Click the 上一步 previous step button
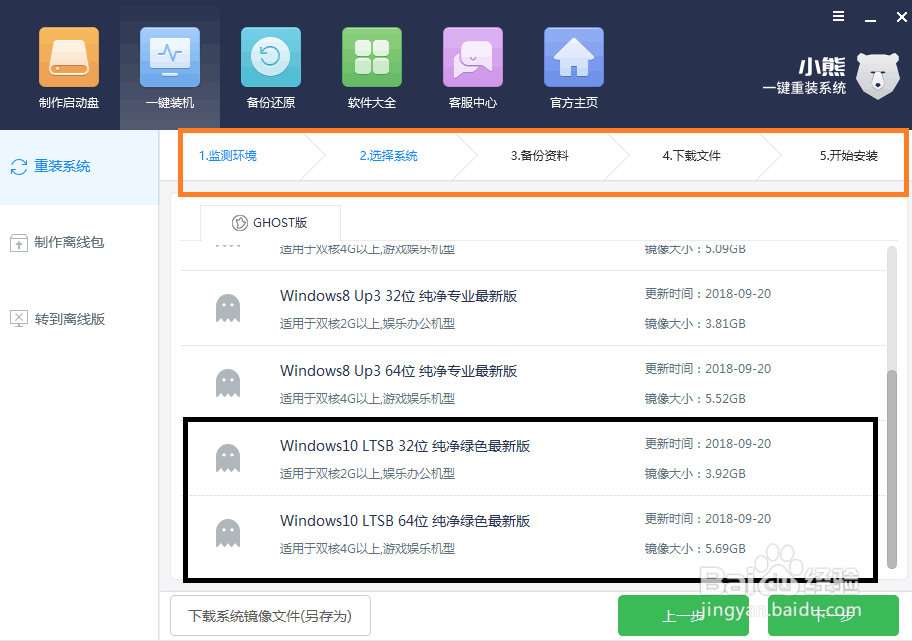The width and height of the screenshot is (912, 641). (x=683, y=615)
